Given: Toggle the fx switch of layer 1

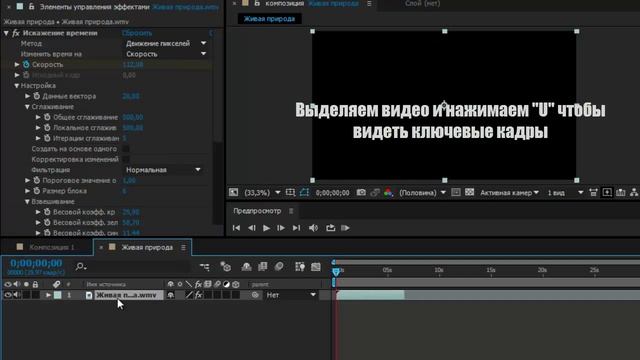Looking at the screenshot, I should point(199,295).
